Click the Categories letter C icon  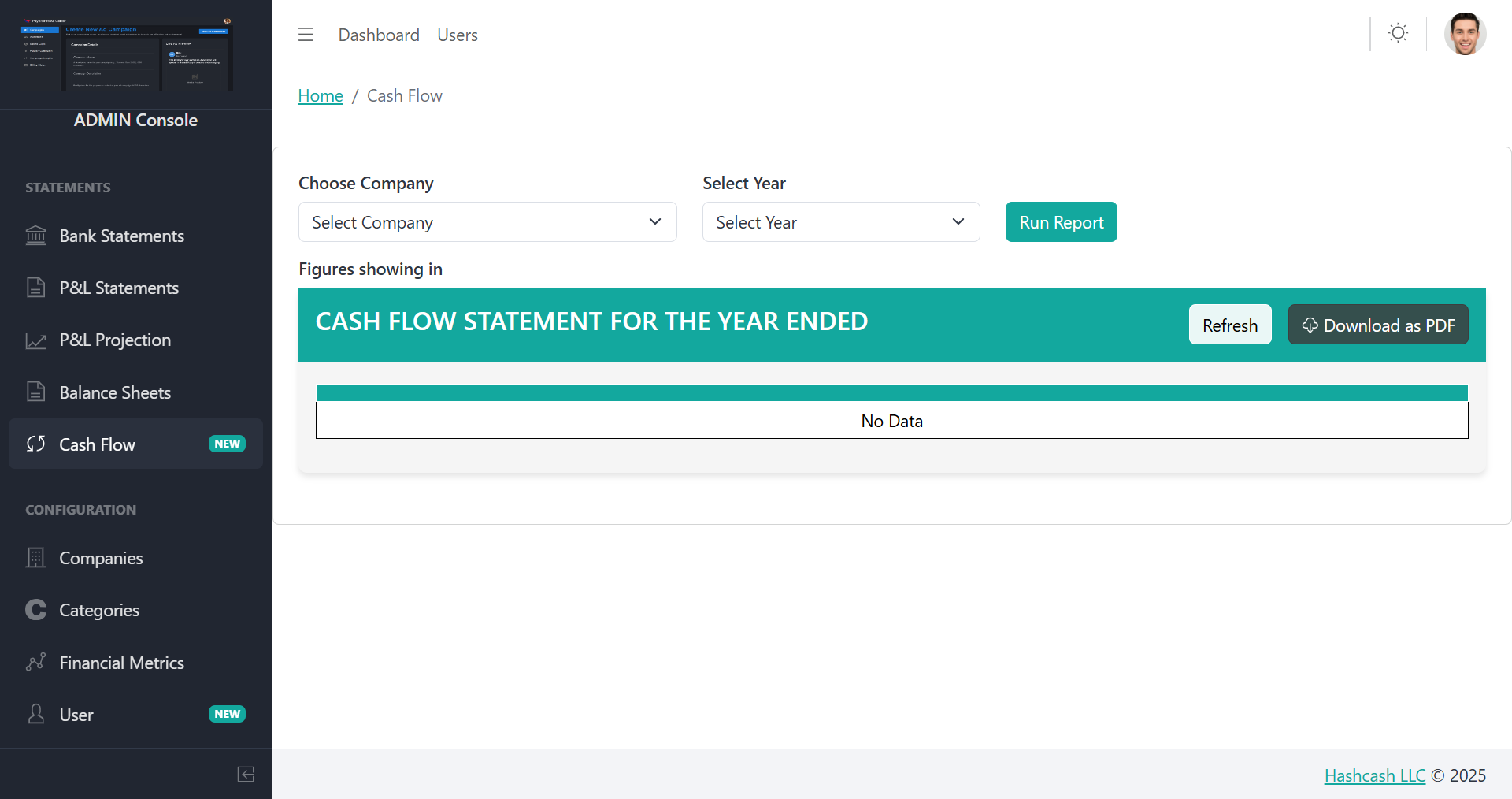pos(35,610)
